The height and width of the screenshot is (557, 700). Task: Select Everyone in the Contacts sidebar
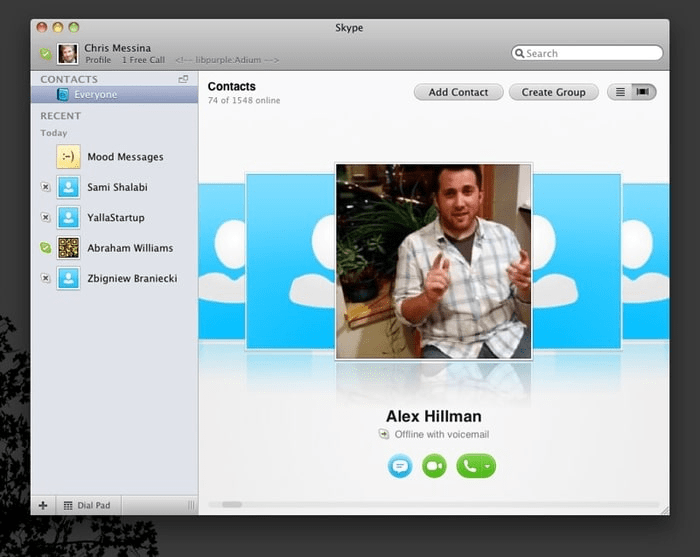click(114, 95)
